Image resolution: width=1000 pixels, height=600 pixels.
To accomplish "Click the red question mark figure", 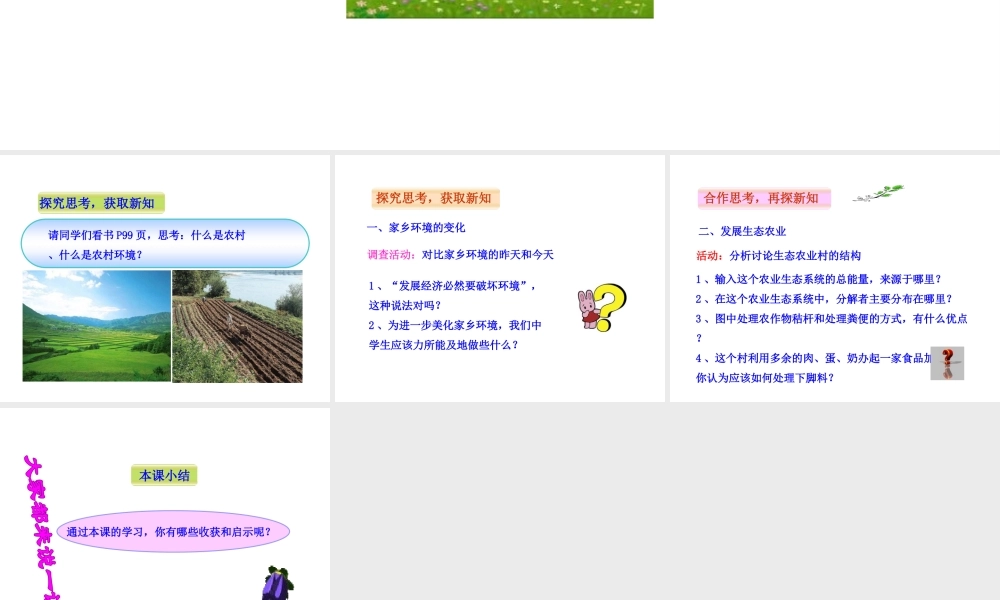I will [x=947, y=363].
